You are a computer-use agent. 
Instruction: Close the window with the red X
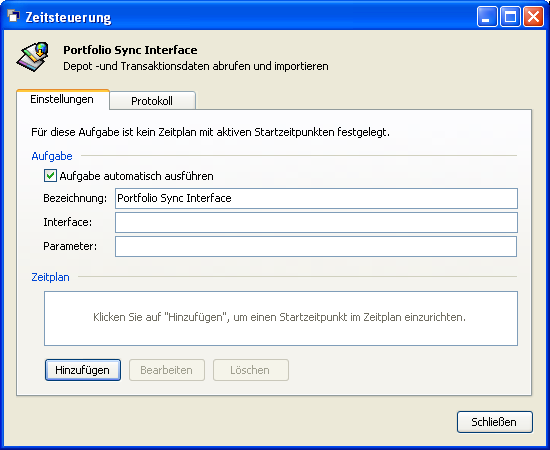point(533,16)
